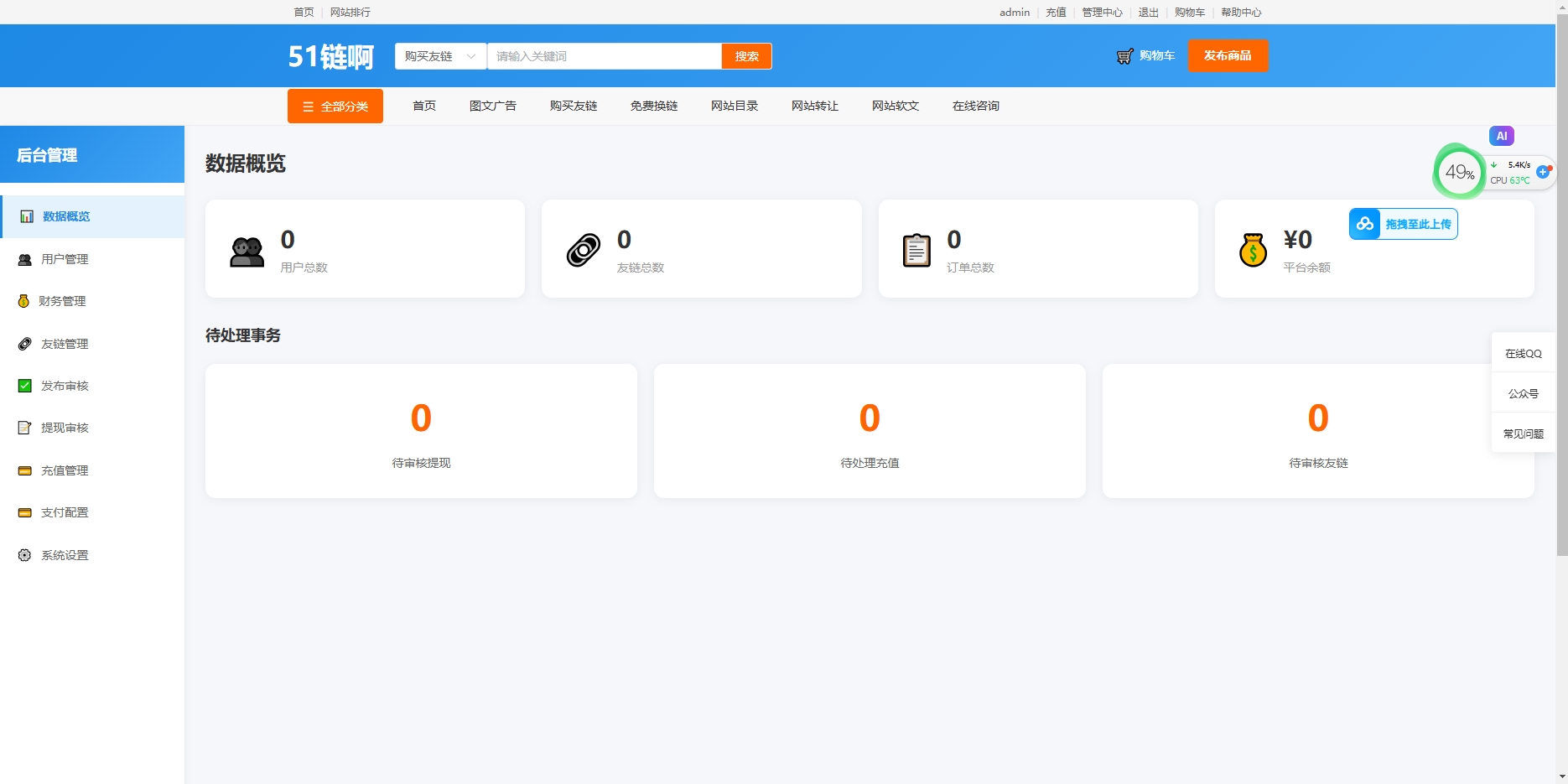This screenshot has width=1568, height=784.
Task: Click the keyword search input field
Action: point(605,56)
